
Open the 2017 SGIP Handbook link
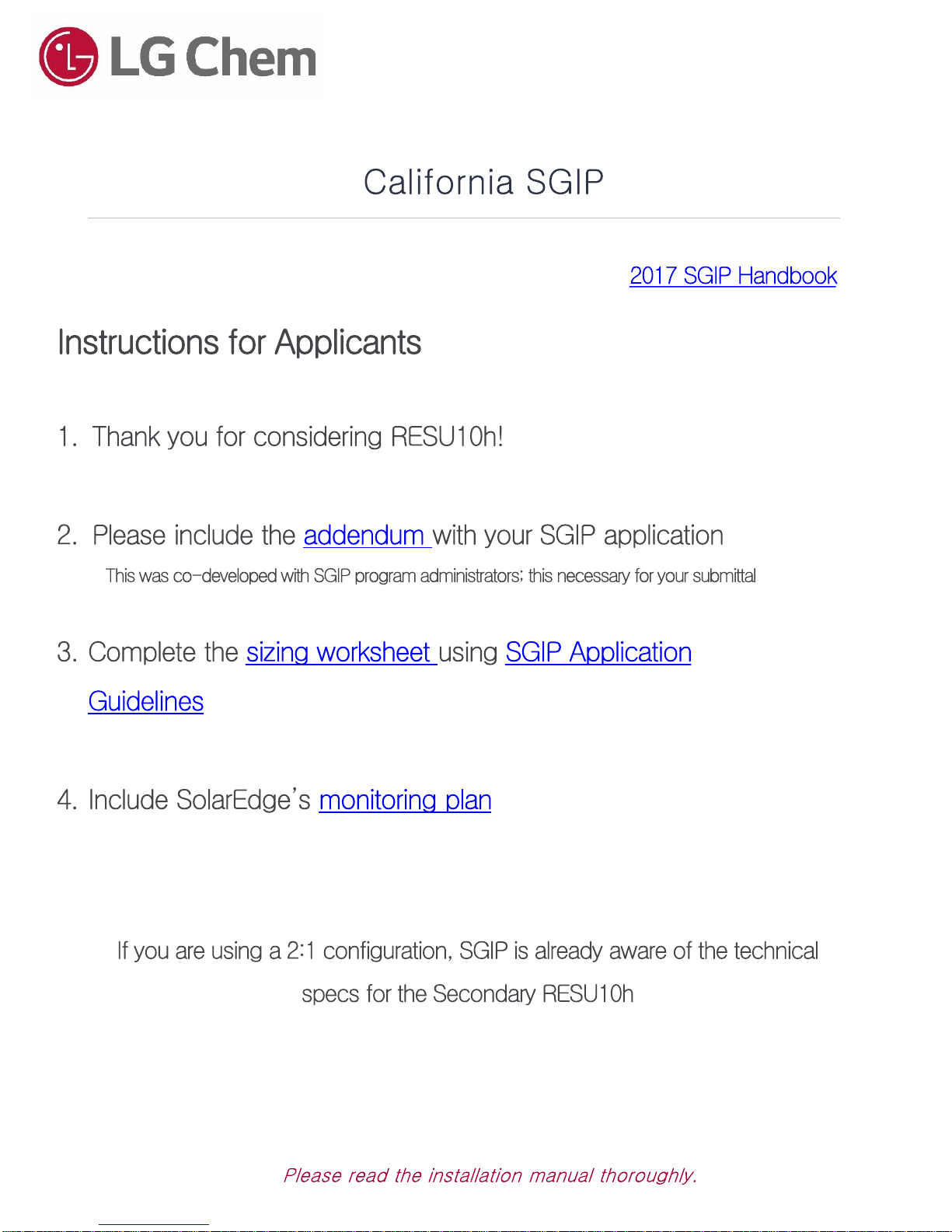coord(733,276)
